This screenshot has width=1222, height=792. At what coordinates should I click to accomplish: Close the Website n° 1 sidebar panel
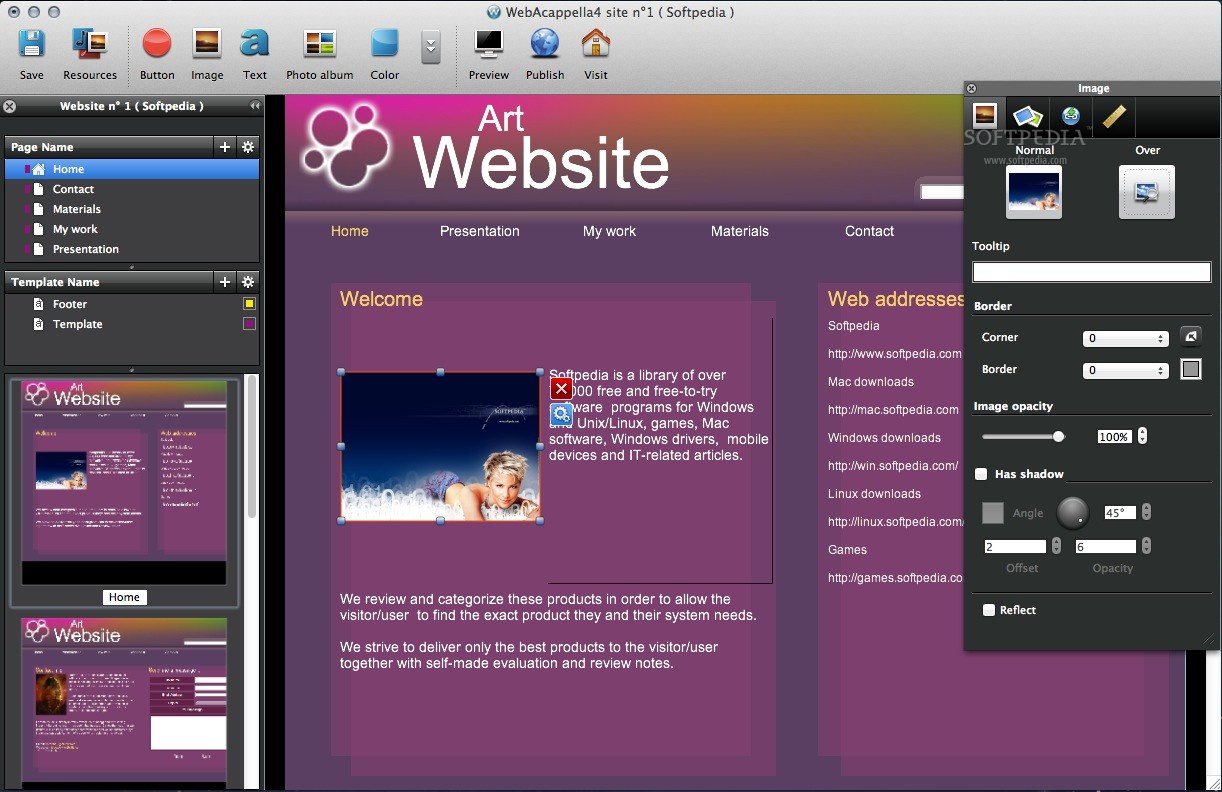(x=10, y=105)
